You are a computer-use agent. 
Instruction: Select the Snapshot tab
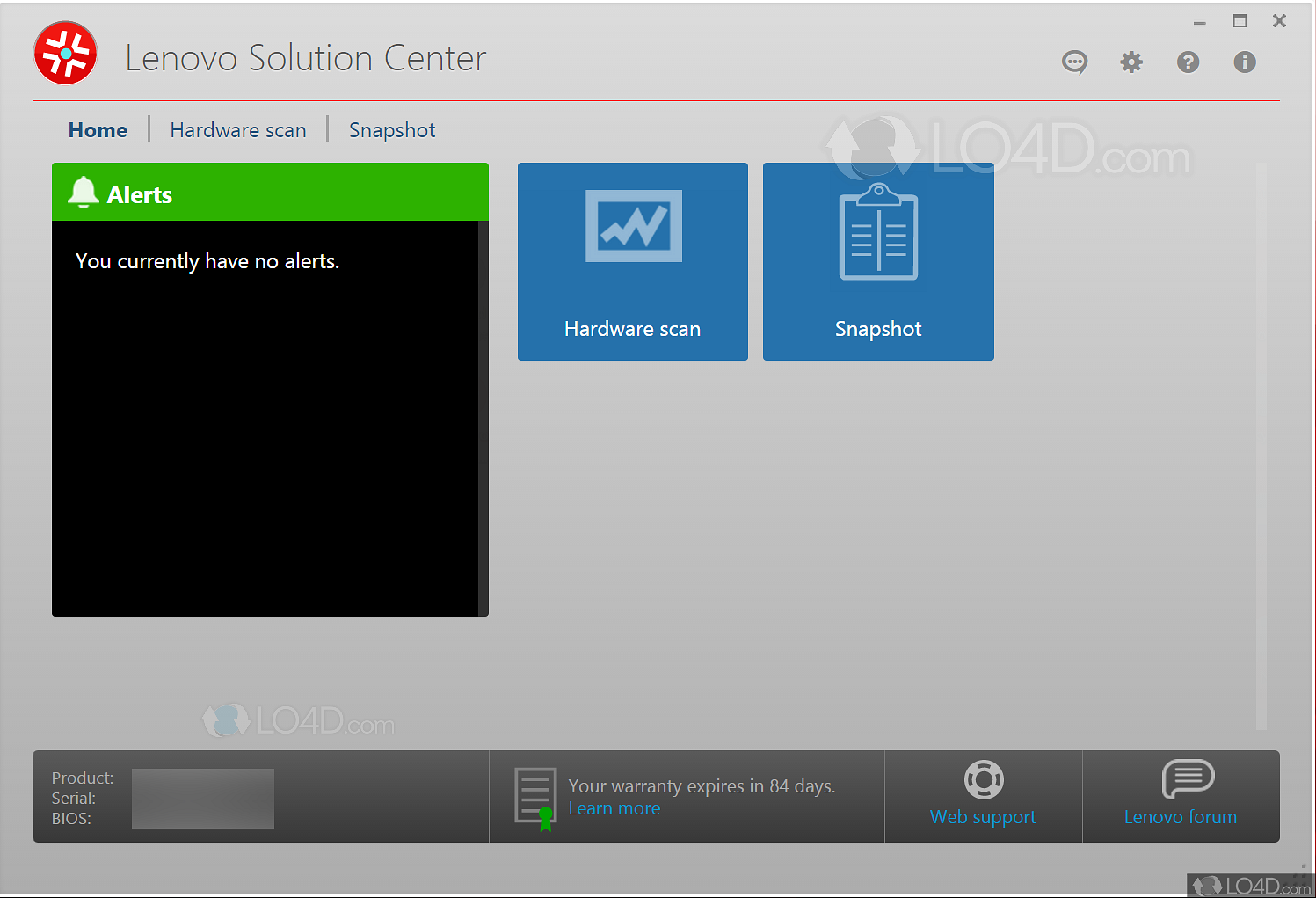392,130
